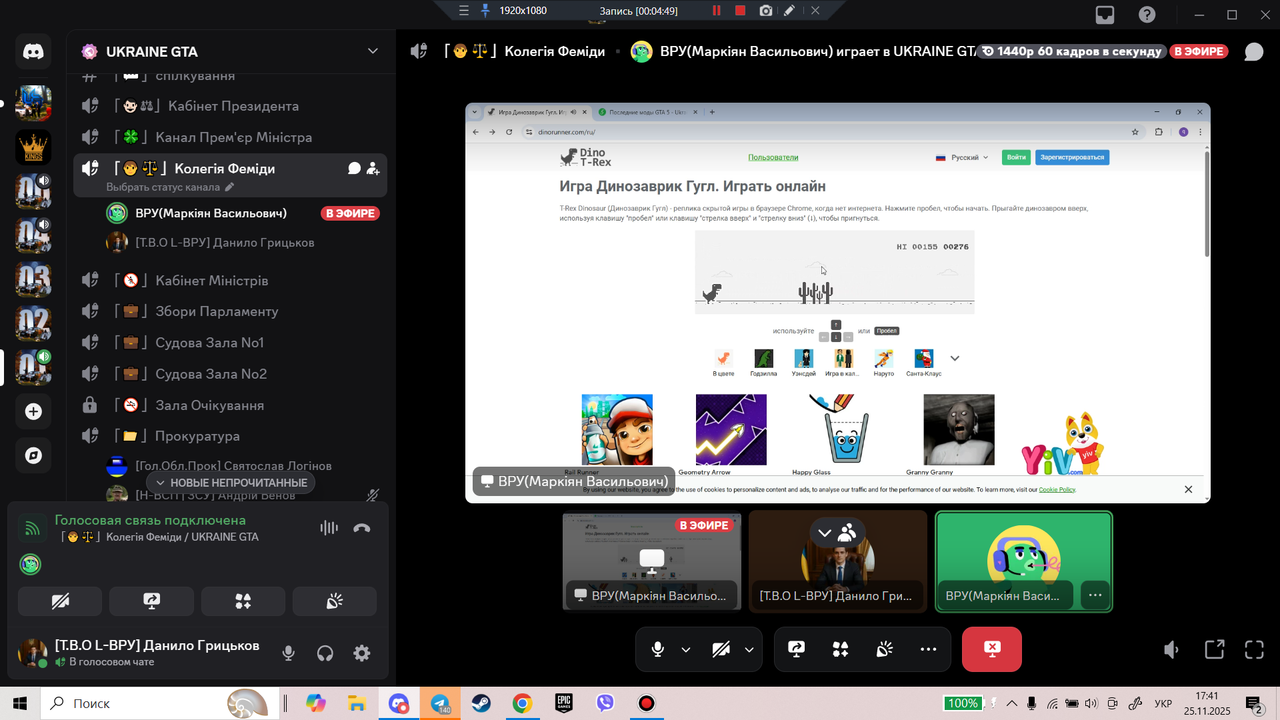1280x720 pixels.
Task: Join Збори Парламенту voice channel
Action: 230,311
